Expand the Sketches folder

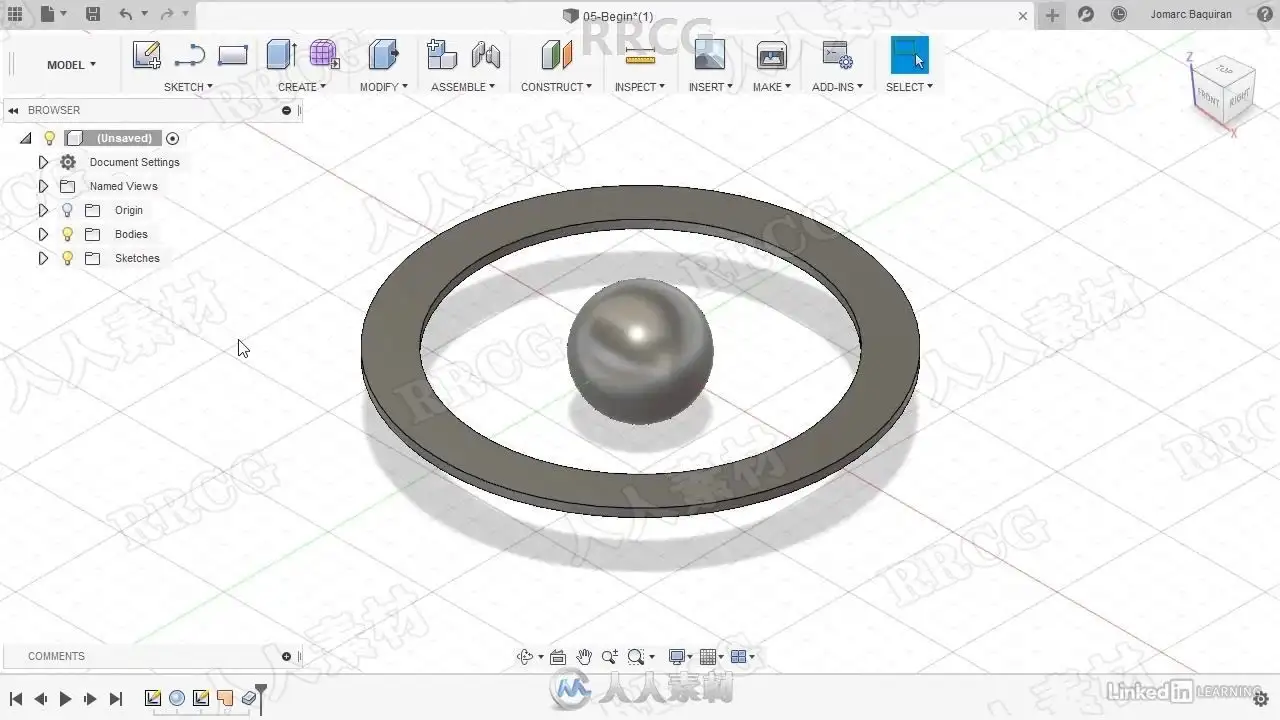[x=43, y=258]
